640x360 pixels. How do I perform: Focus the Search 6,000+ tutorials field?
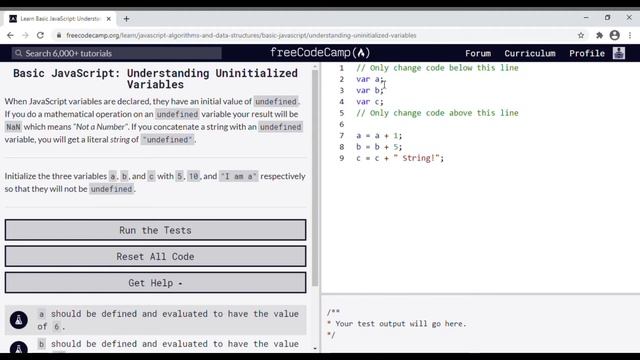tap(117, 53)
